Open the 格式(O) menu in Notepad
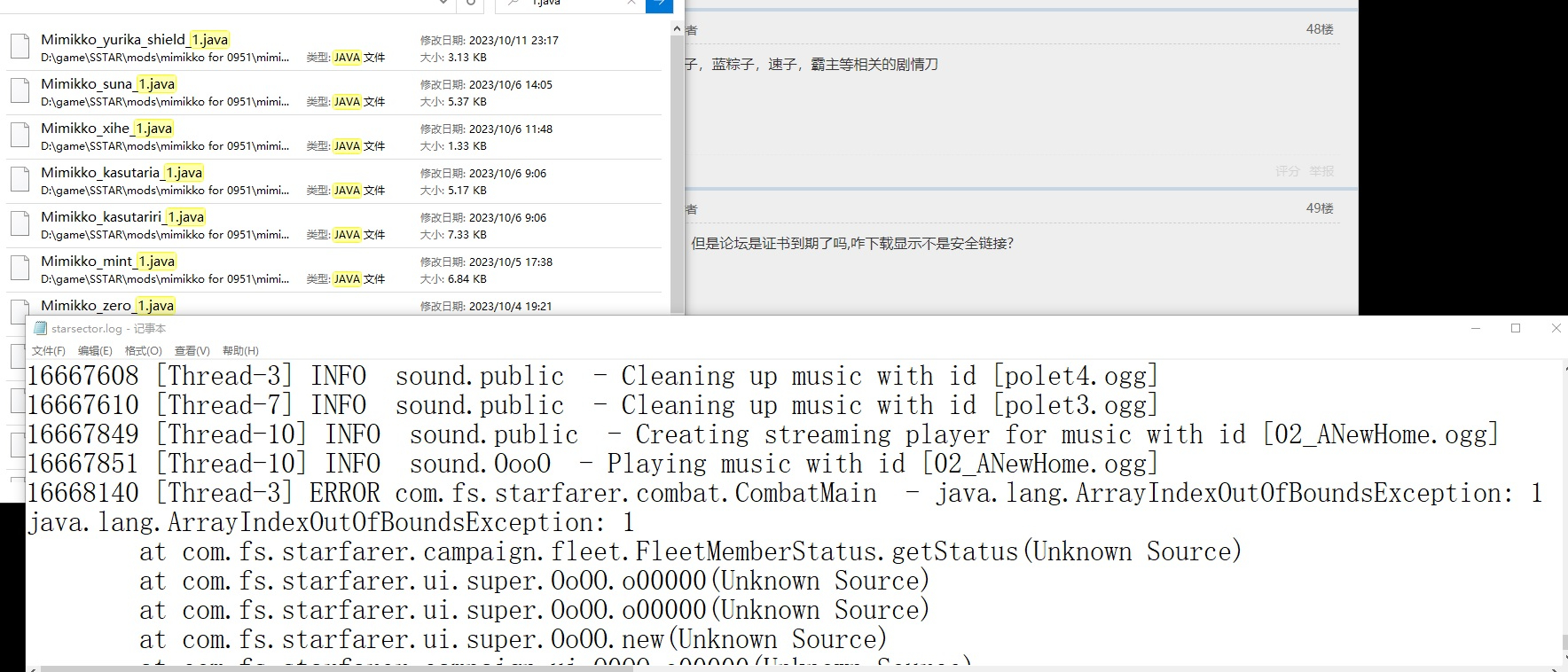This screenshot has width=1568, height=672. (143, 351)
